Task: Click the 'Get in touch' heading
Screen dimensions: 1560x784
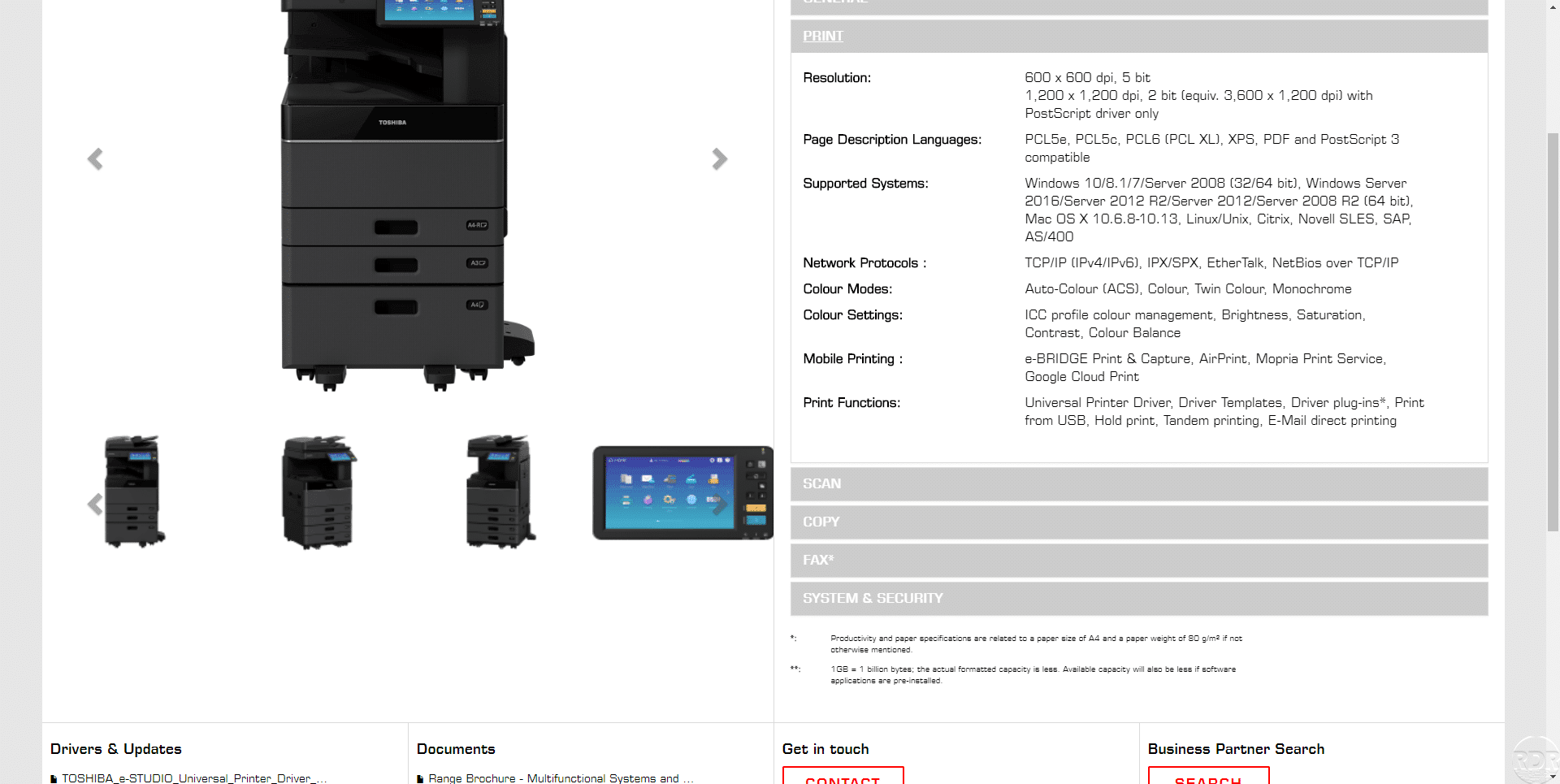Action: tap(825, 749)
